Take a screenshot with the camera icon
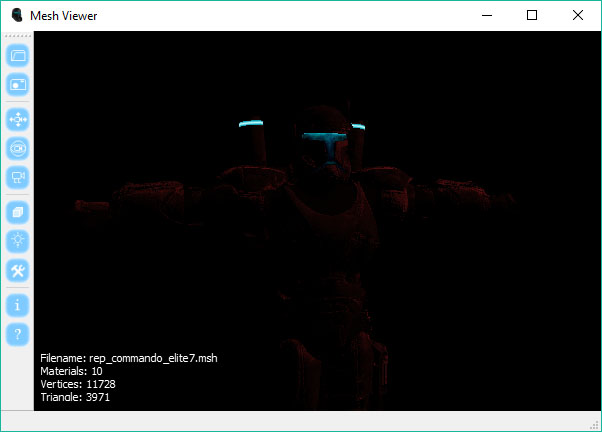Image resolution: width=602 pixels, height=432 pixels. [x=18, y=84]
